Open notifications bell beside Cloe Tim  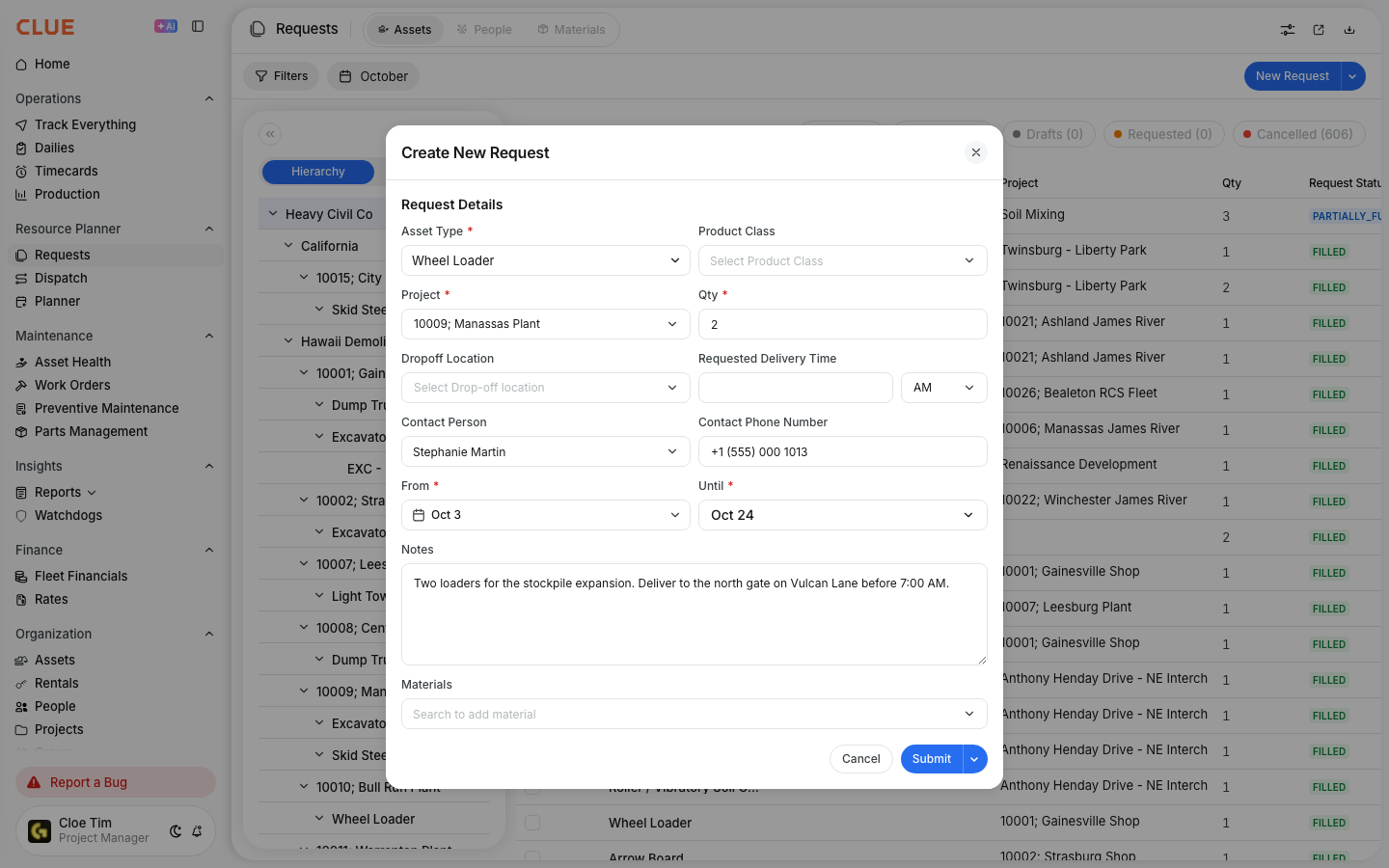(197, 831)
